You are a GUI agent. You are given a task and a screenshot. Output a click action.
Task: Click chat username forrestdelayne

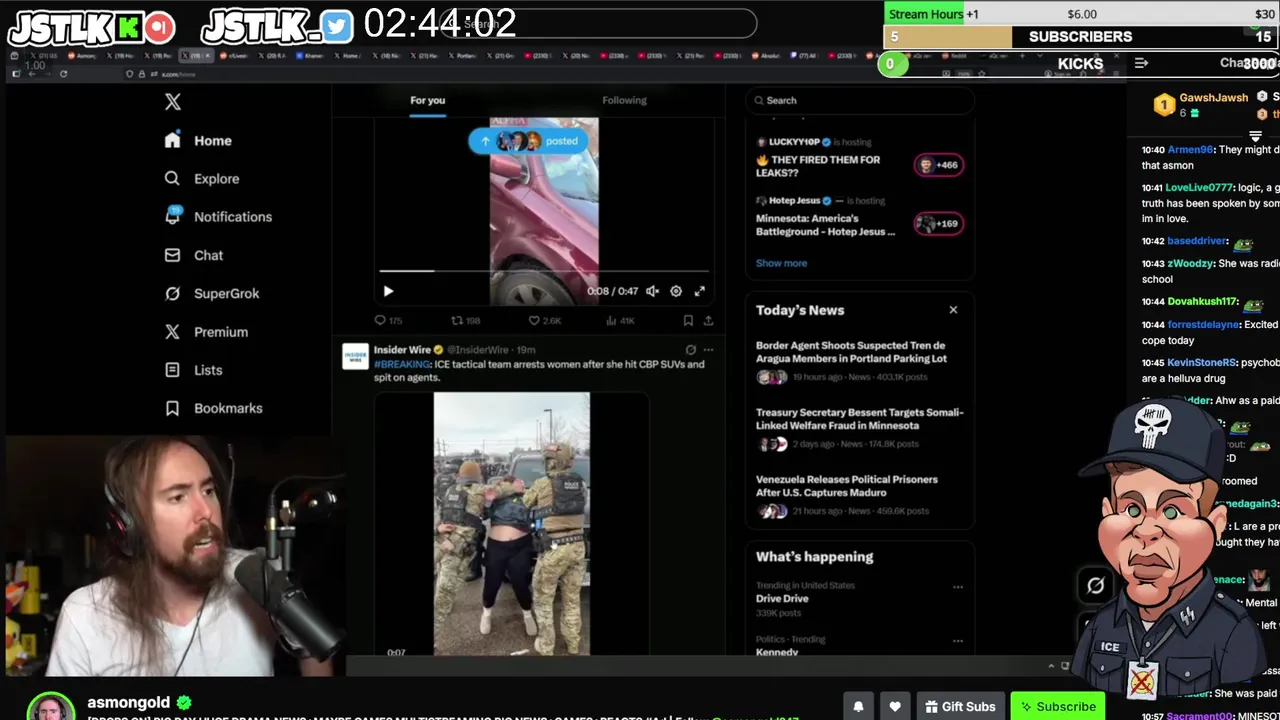(x=1203, y=325)
